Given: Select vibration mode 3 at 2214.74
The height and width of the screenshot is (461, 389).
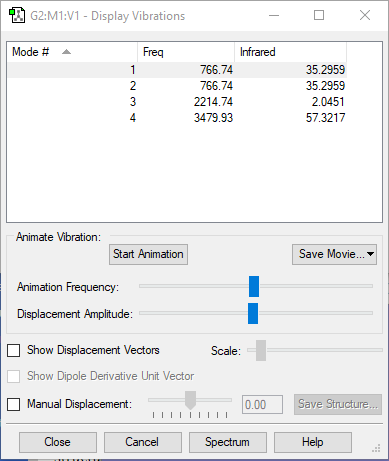Looking at the screenshot, I should (x=177, y=102).
